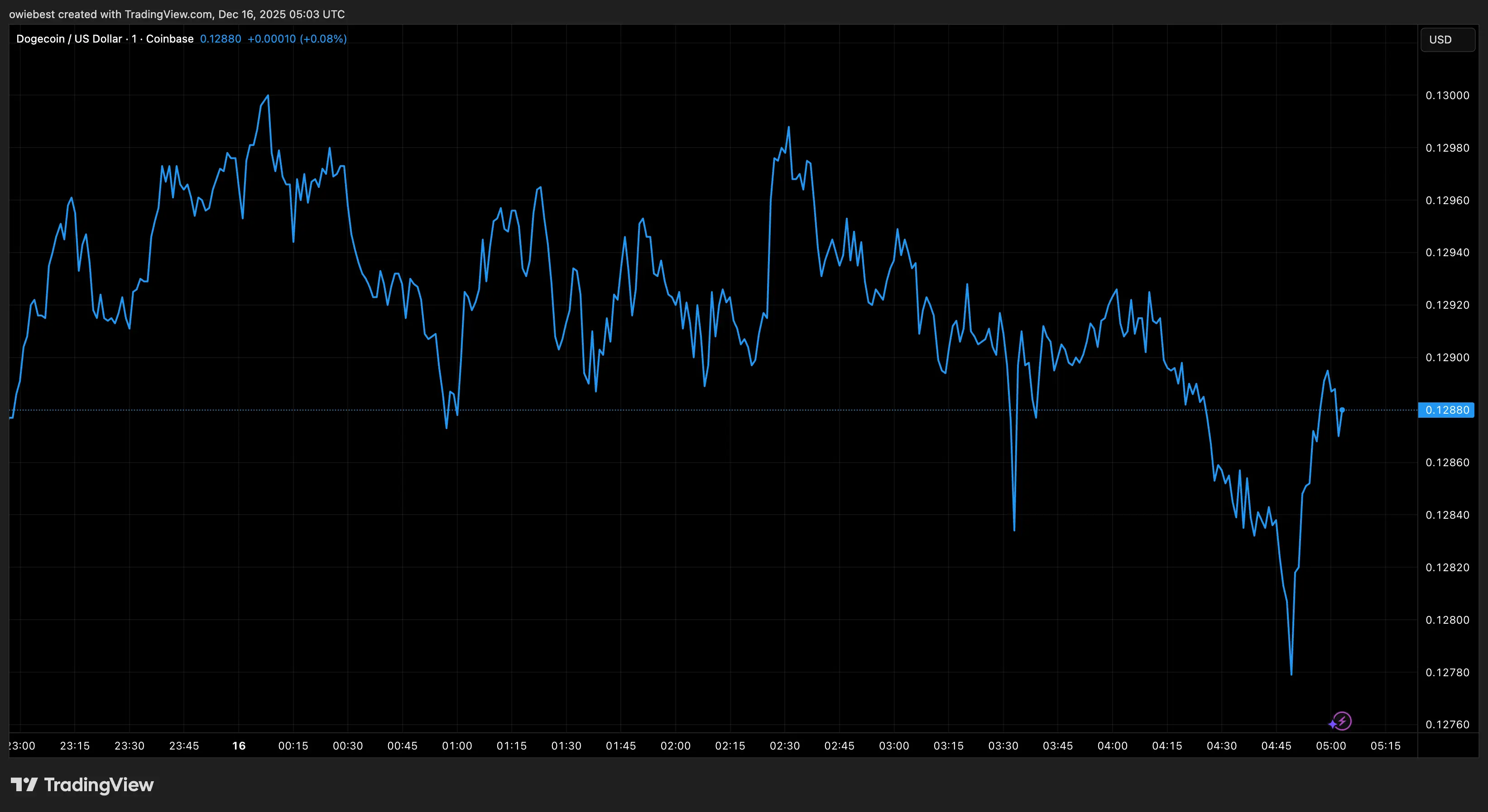This screenshot has height=812, width=1488.
Task: Click the bold date label 16 on time axis
Action: click(x=238, y=745)
